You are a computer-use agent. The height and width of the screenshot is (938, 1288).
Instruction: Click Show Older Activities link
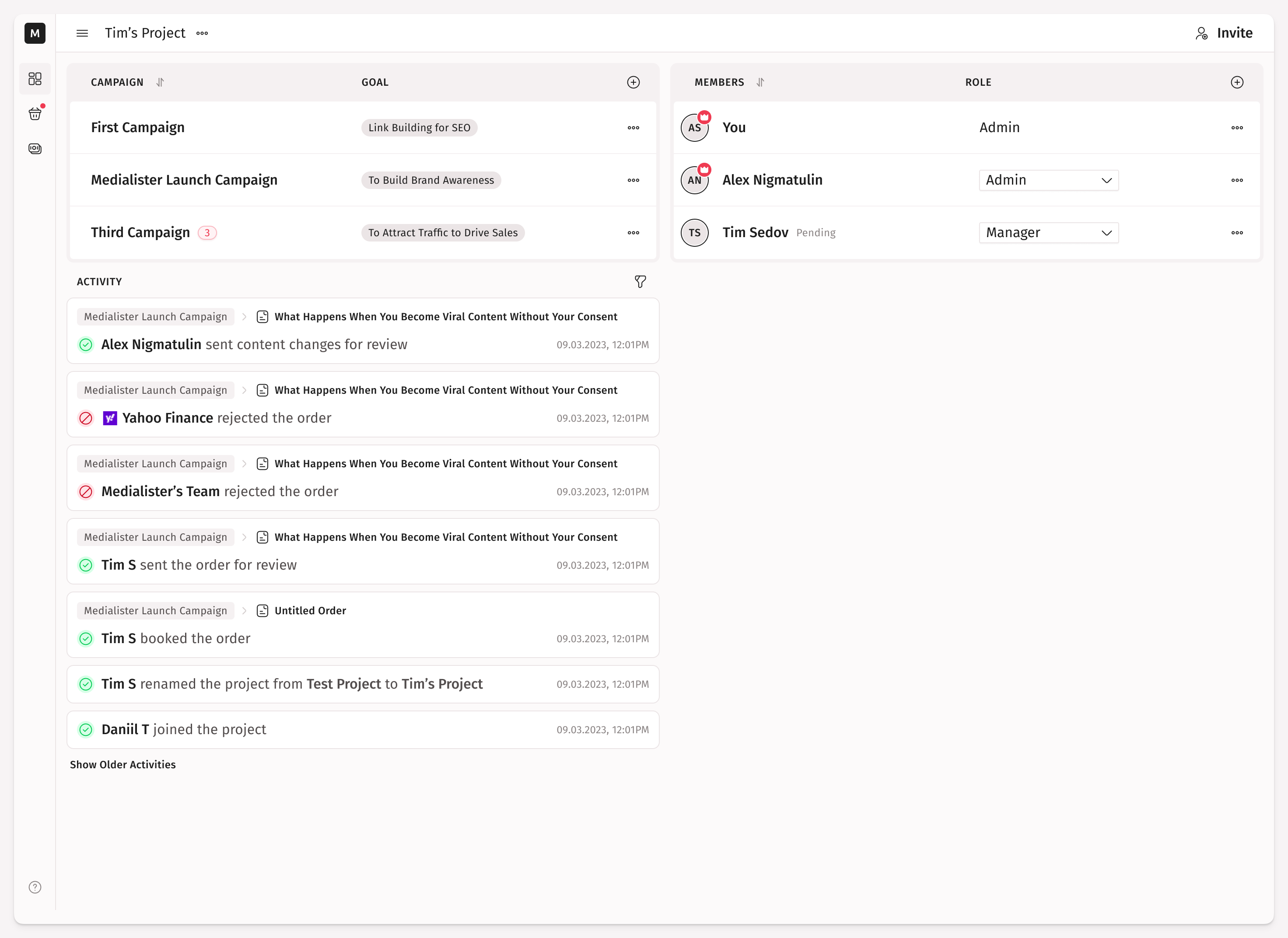[122, 764]
